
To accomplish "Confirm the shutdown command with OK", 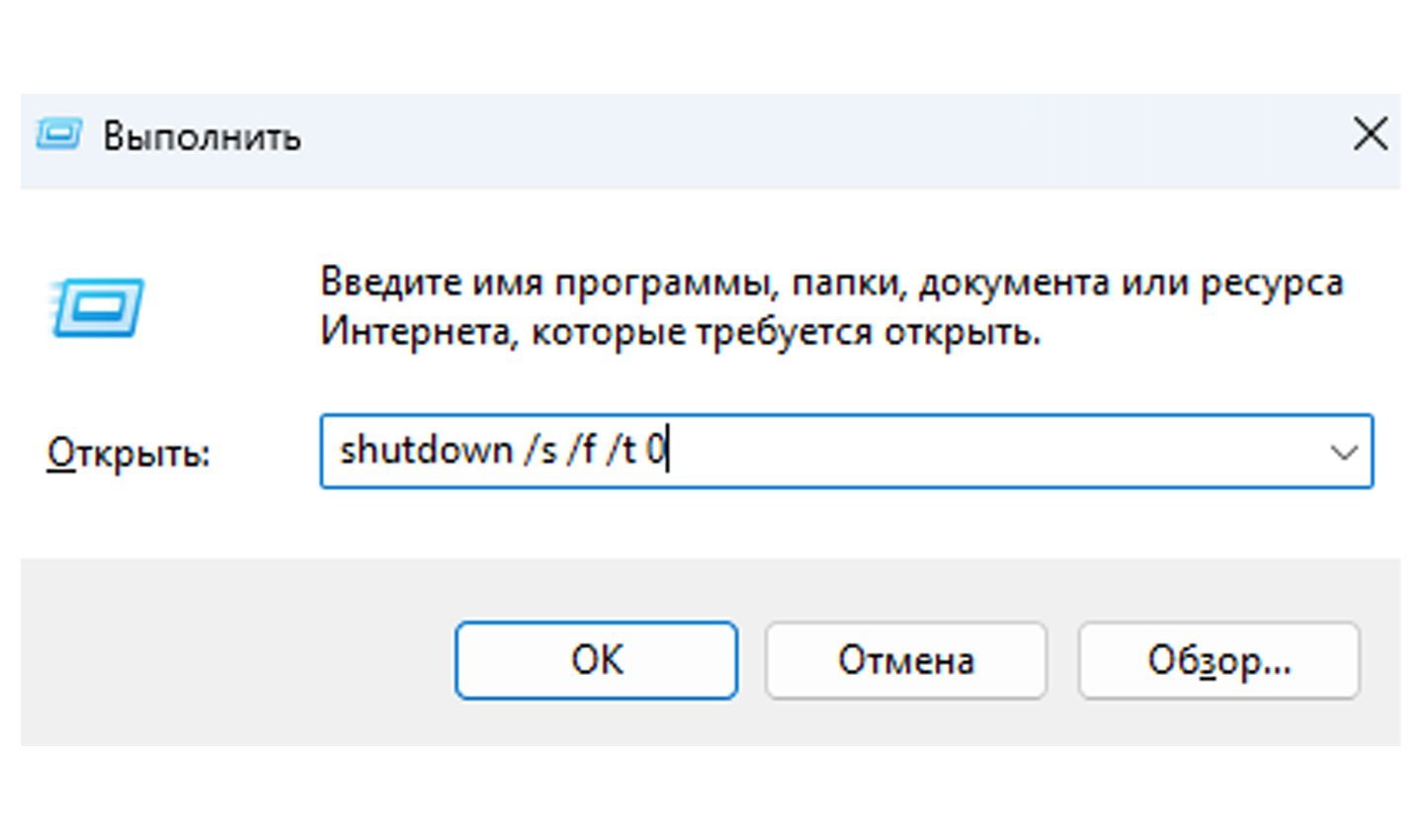I will coord(596,660).
